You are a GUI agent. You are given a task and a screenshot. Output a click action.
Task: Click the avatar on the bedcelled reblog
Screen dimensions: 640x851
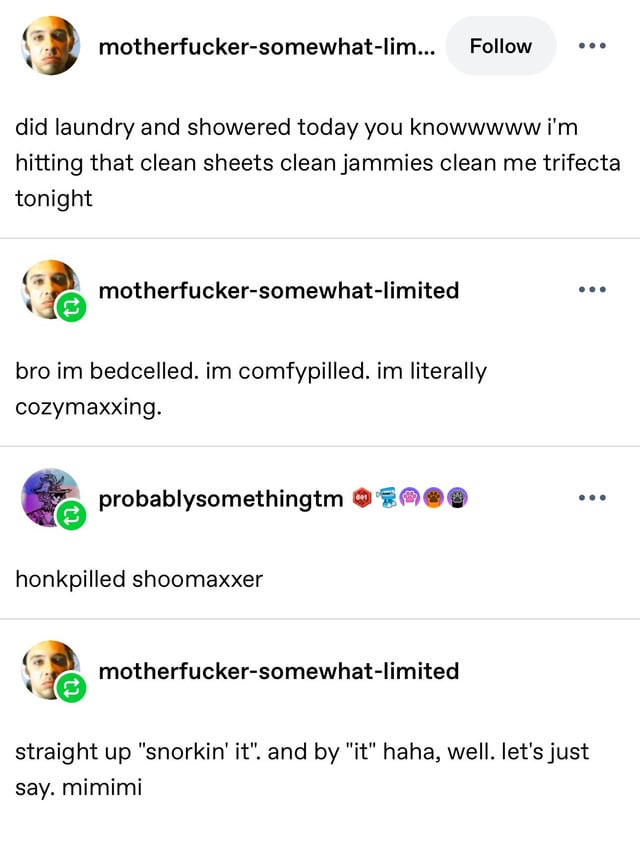pos(45,285)
